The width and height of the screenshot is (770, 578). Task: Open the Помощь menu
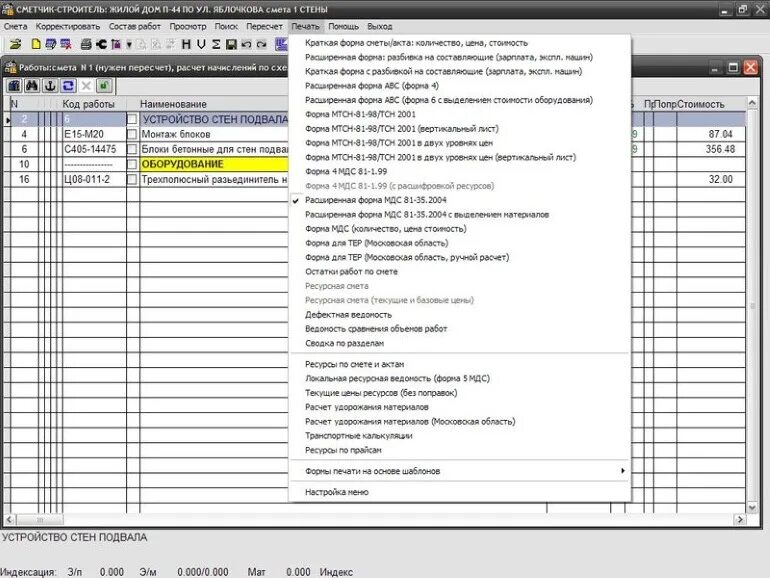(343, 27)
